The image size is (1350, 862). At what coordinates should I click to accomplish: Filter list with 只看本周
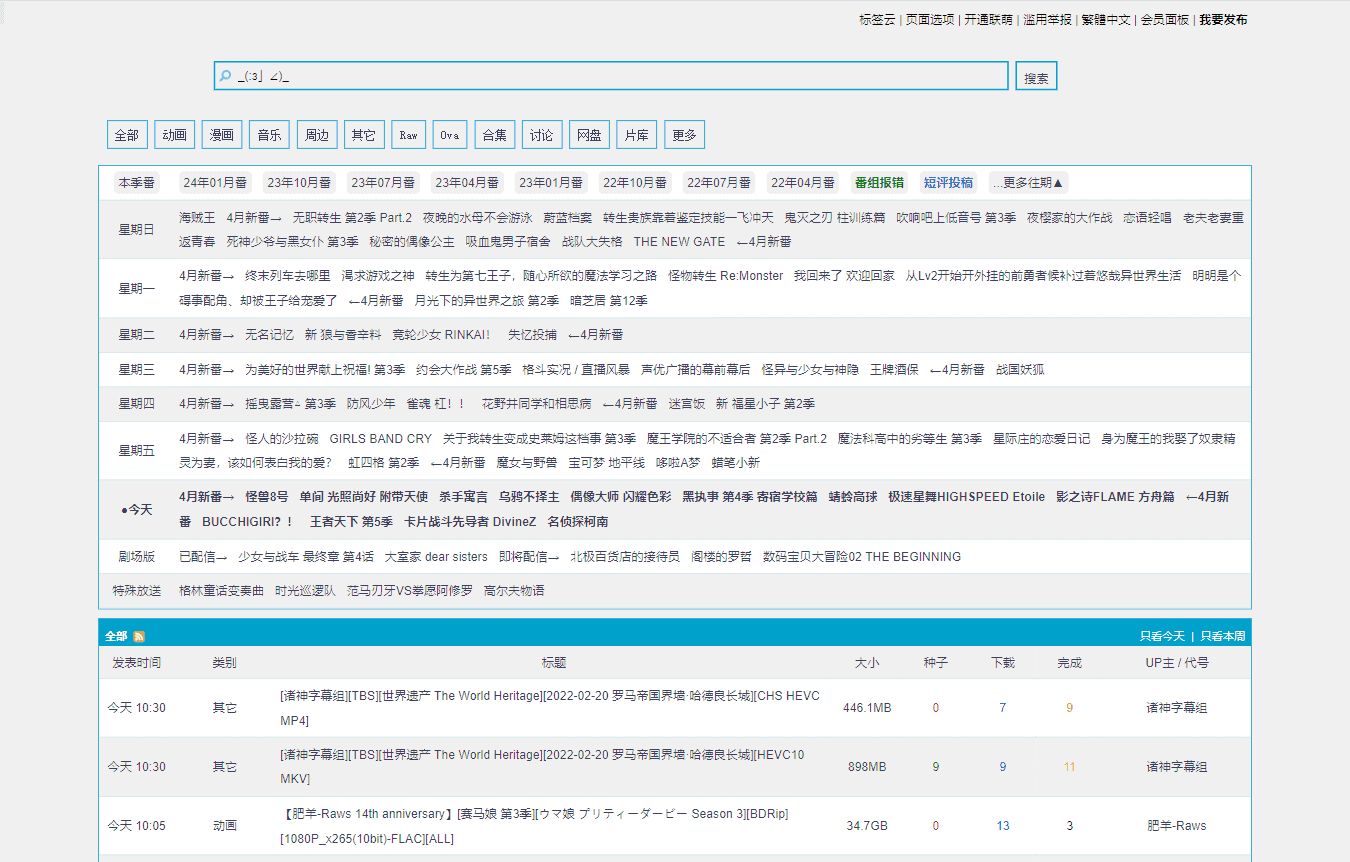click(1223, 637)
